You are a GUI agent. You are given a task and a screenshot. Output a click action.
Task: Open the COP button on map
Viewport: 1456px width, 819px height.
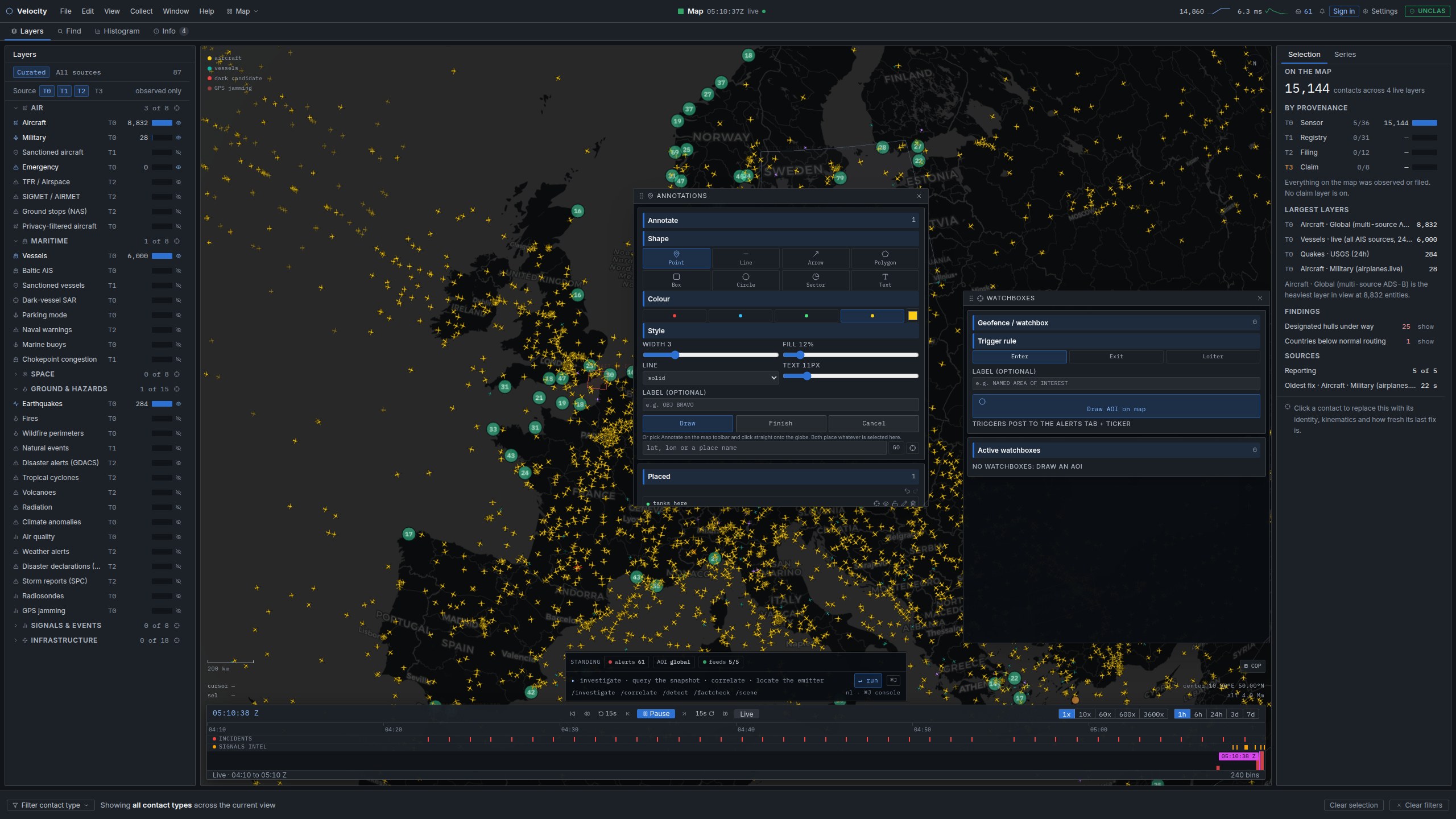tap(1252, 665)
